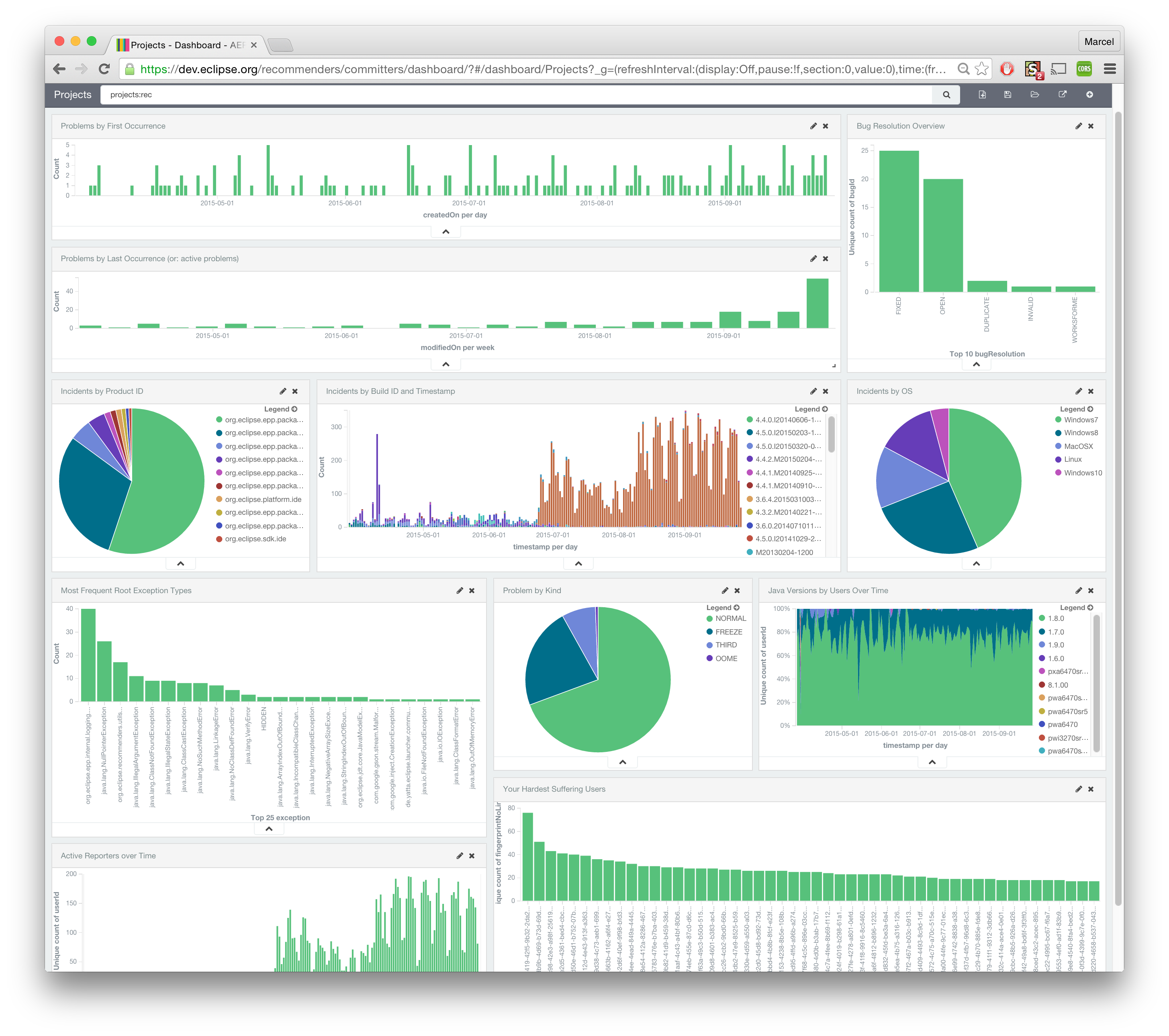Click the Windows7 legend color dot

[x=1058, y=420]
